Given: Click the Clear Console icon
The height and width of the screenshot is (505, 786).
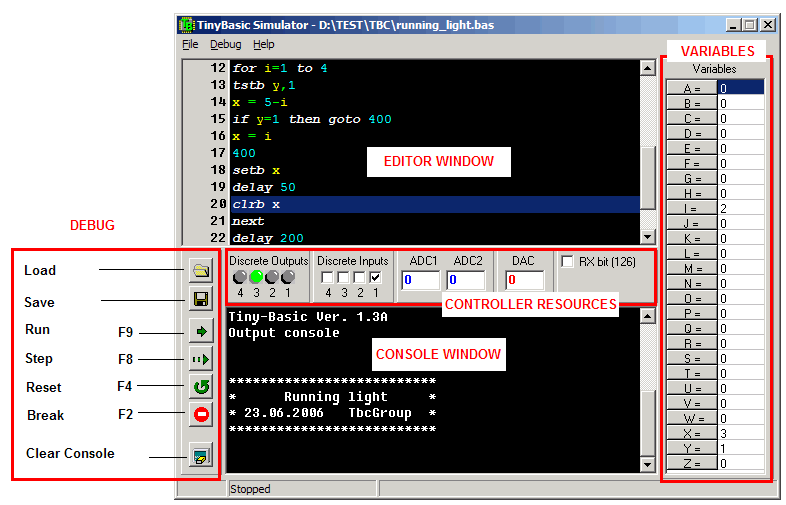Looking at the screenshot, I should pos(200,457).
